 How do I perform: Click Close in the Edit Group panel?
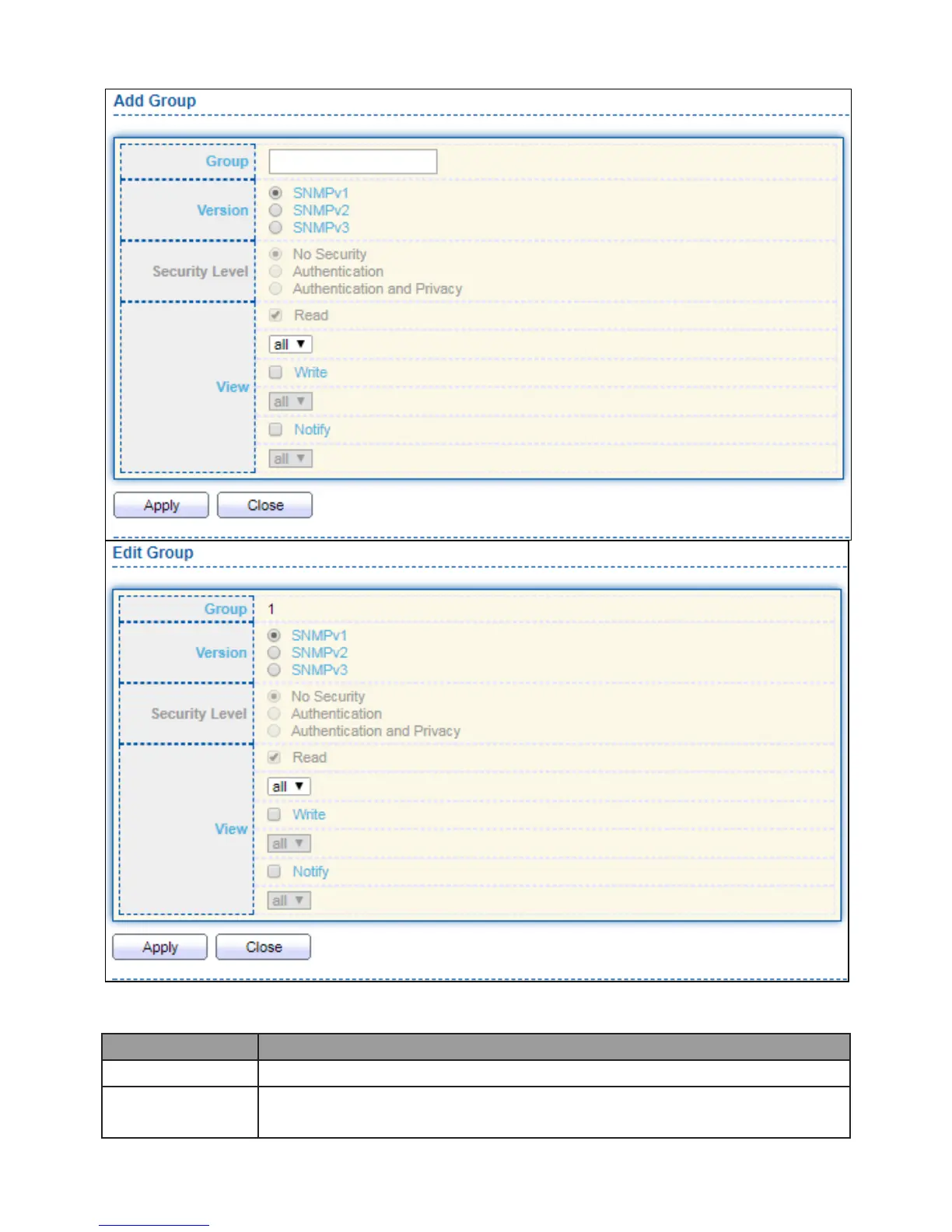[x=264, y=947]
